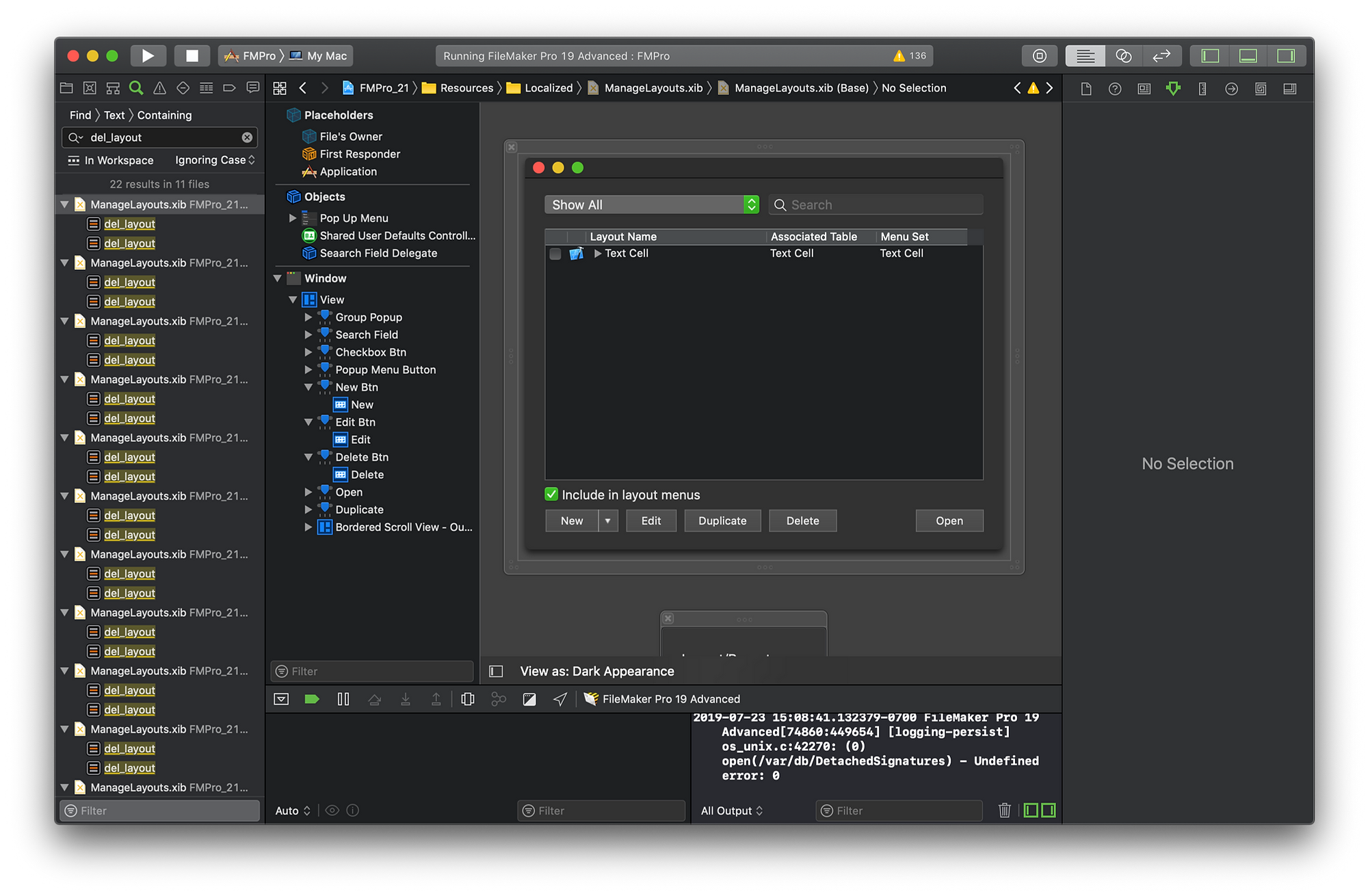Click the Delete button in the canvas

coord(803,521)
